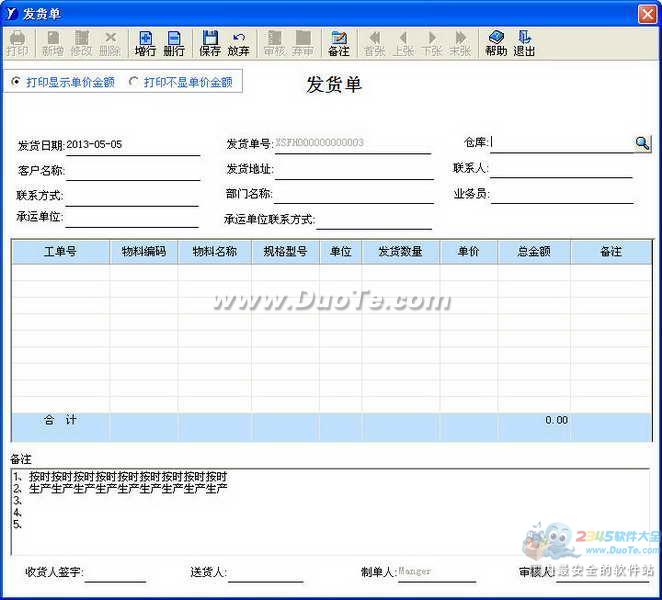Select the 打印不显单价金额 radio option
The image size is (662, 600).
(134, 82)
